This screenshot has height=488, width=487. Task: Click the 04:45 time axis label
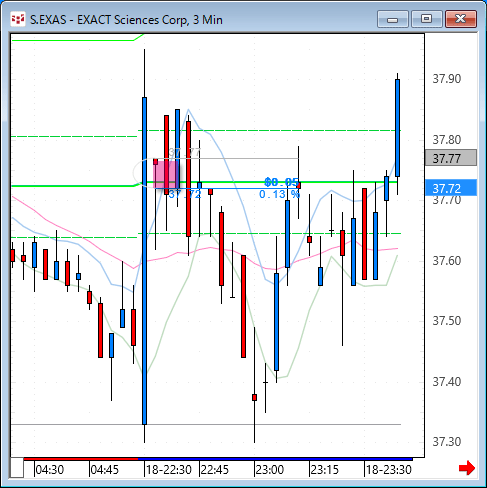(x=105, y=470)
